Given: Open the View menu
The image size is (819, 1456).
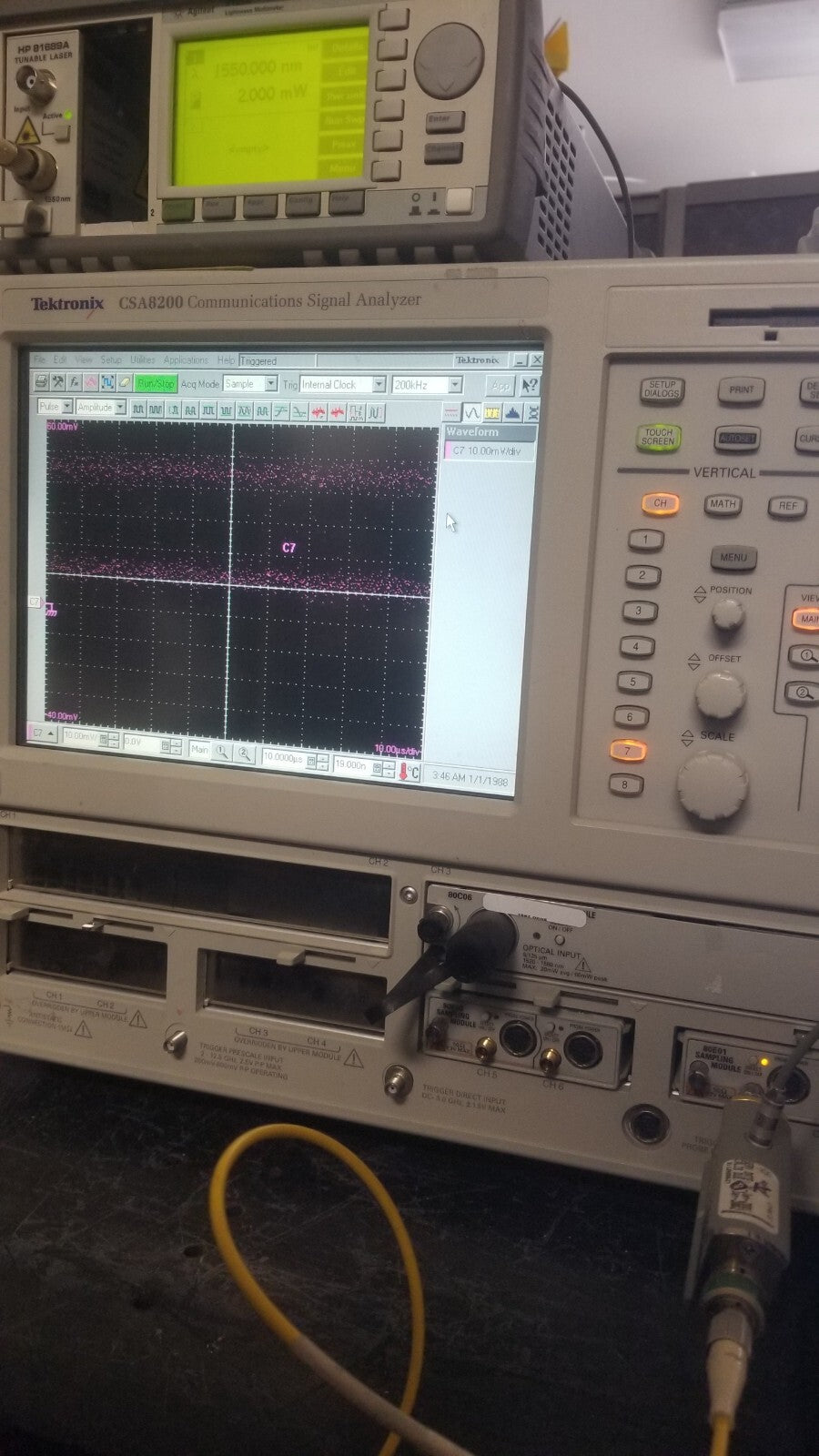Looking at the screenshot, I should pos(84,360).
